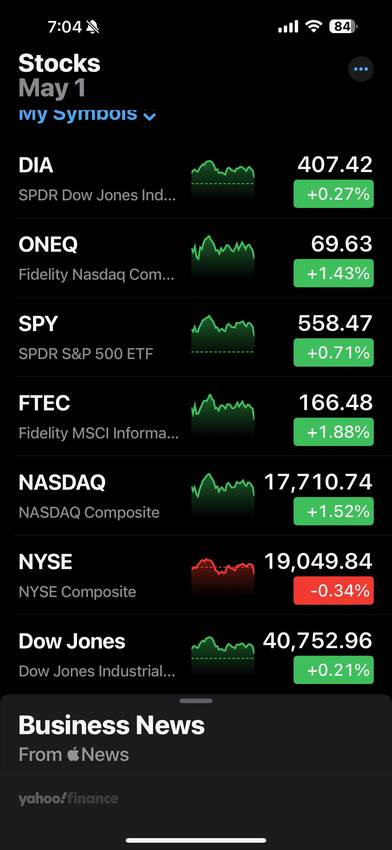Expand the My Symbols watchlist dropdown
Viewport: 392px width, 850px height.
[87, 115]
